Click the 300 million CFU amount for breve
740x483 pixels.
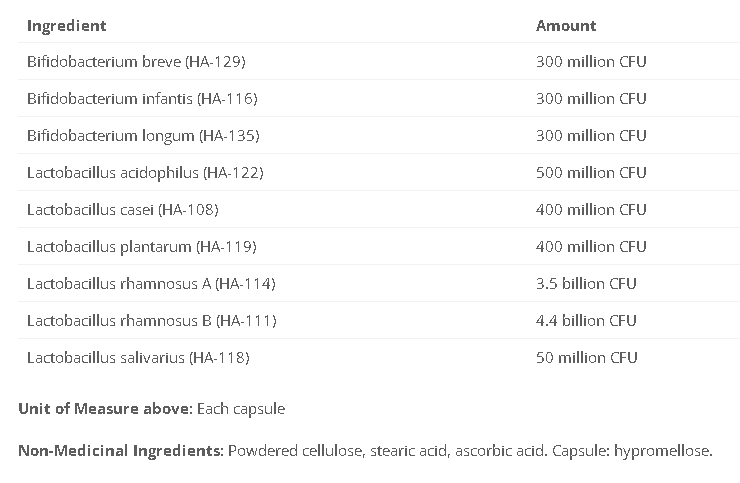pyautogui.click(x=591, y=61)
